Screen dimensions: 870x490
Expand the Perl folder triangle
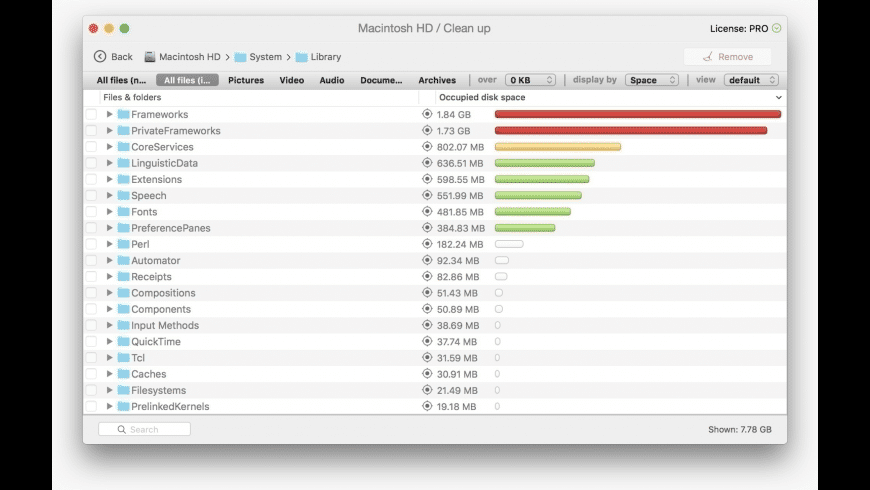pos(109,244)
